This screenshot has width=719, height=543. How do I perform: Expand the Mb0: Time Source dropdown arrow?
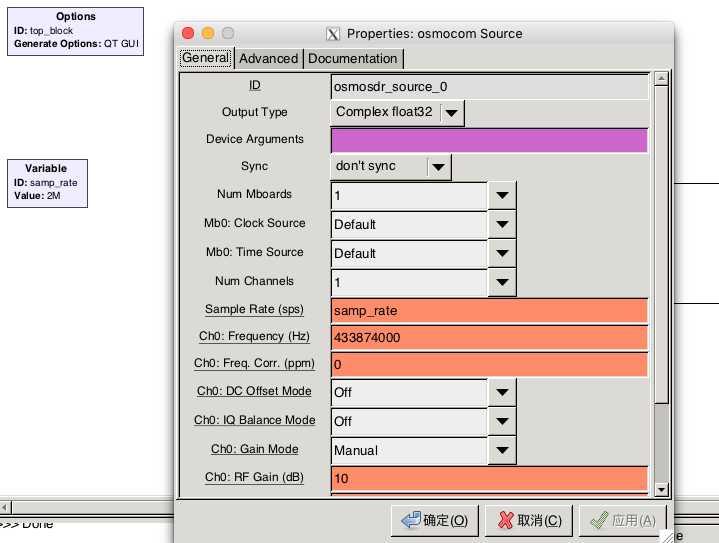click(502, 253)
